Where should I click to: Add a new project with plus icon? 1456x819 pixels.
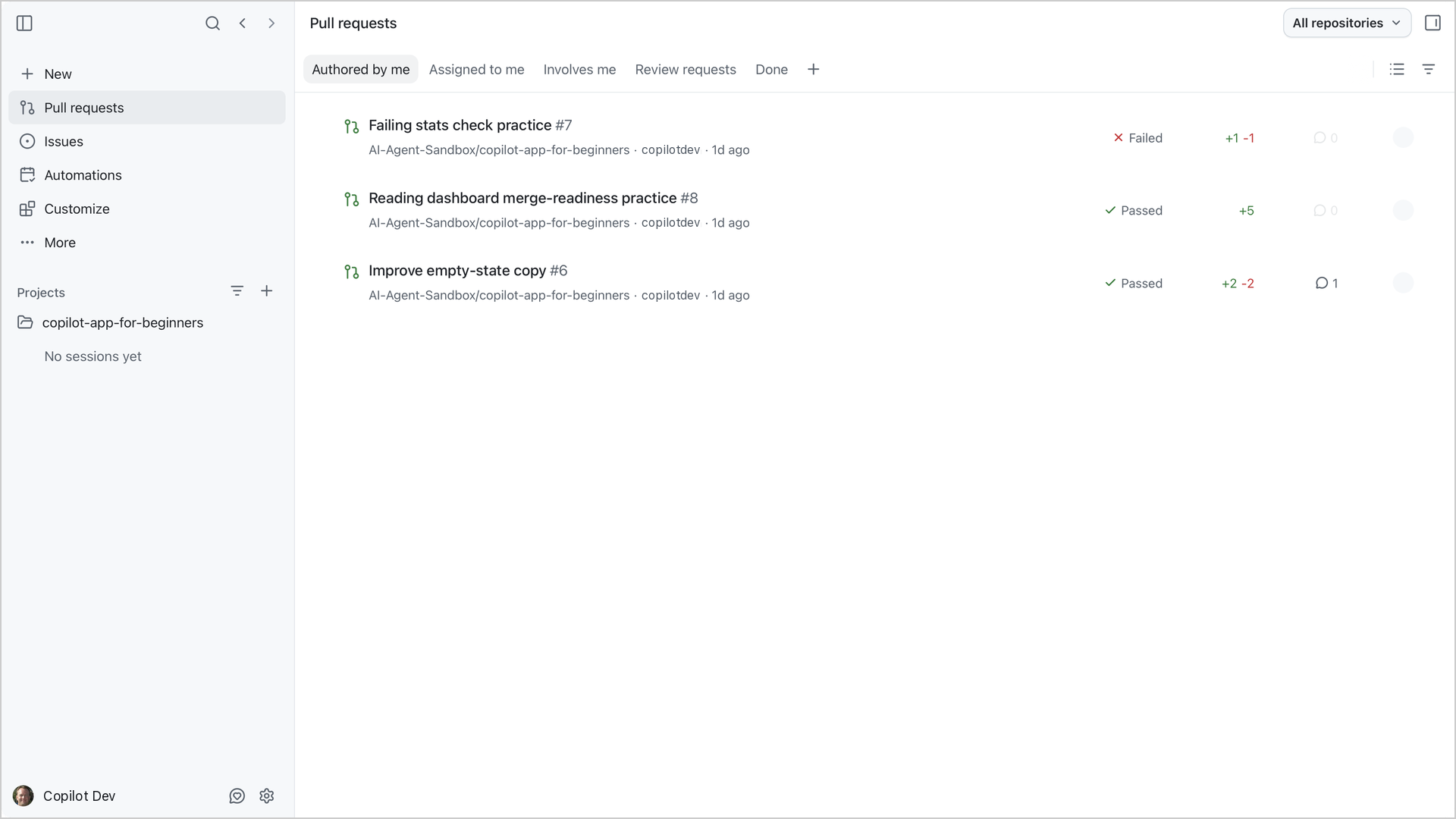coord(267,291)
